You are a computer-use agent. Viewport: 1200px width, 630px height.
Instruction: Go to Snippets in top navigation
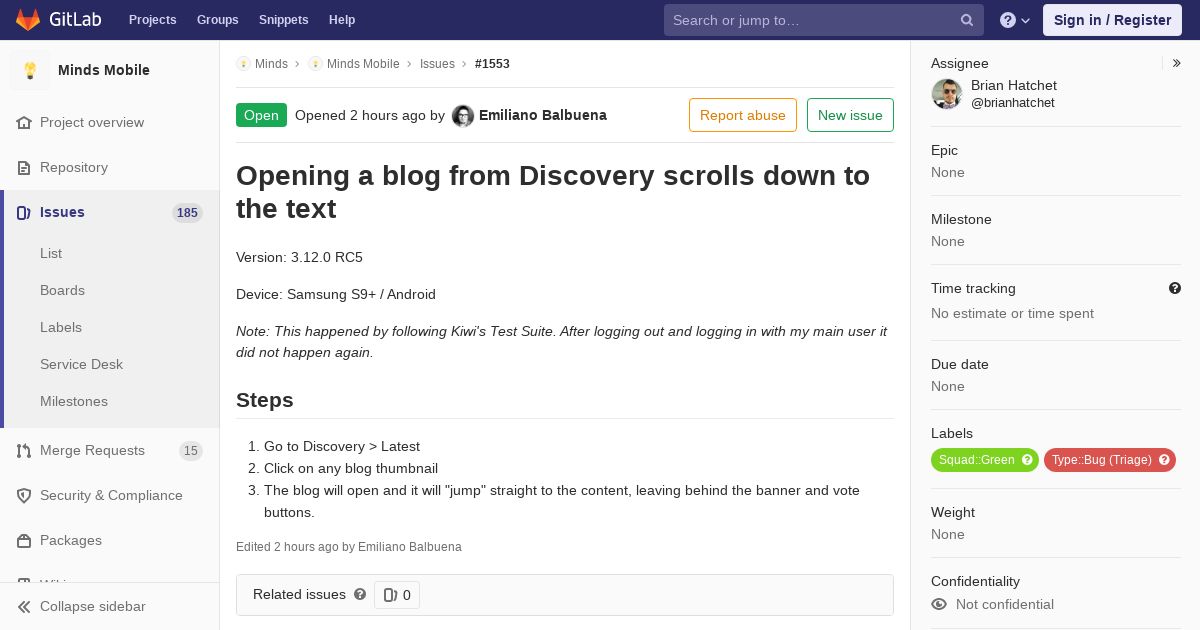click(x=283, y=20)
